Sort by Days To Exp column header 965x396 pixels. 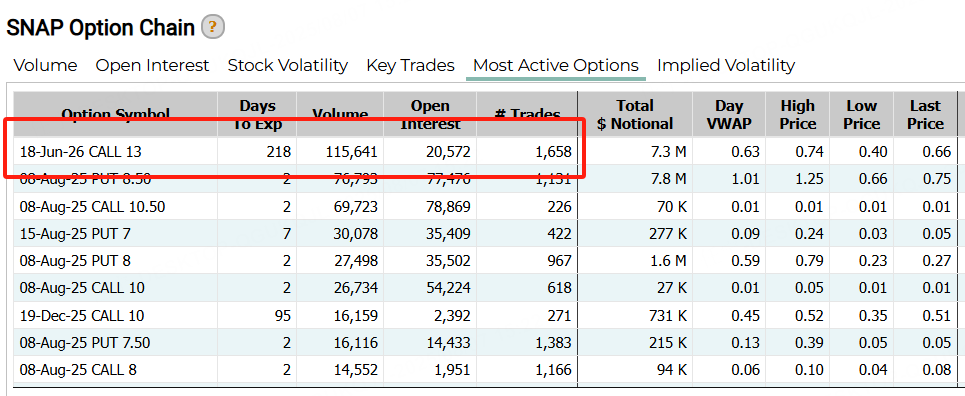click(257, 115)
